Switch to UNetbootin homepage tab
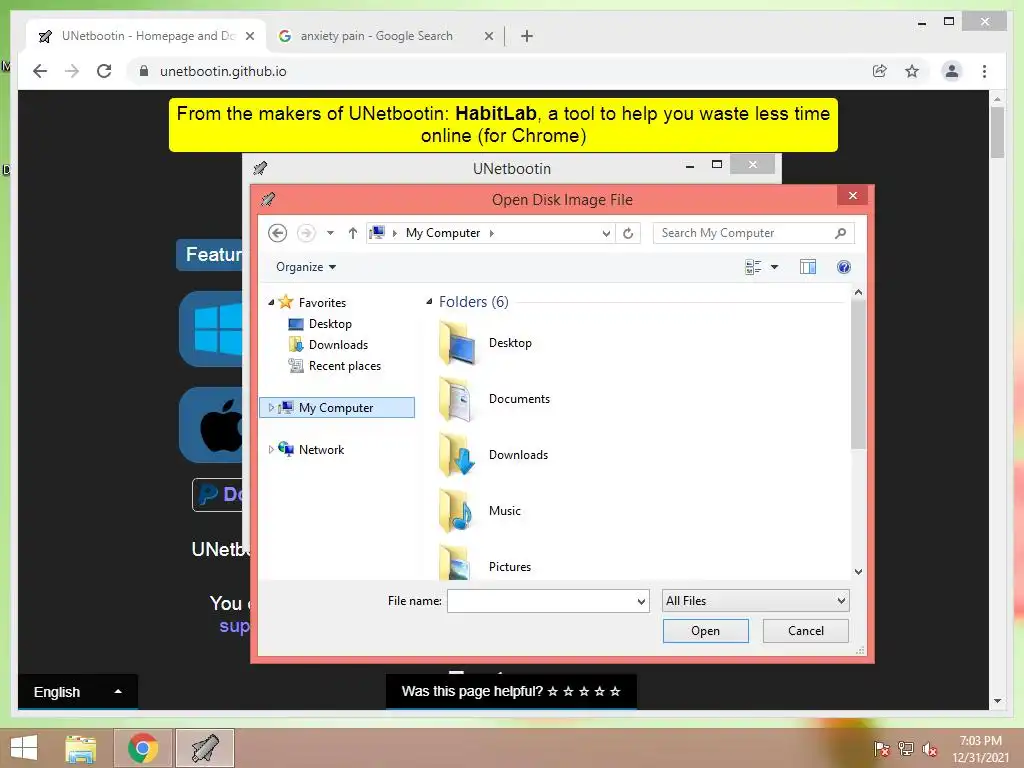Viewport: 1024px width, 768px height. 146,36
